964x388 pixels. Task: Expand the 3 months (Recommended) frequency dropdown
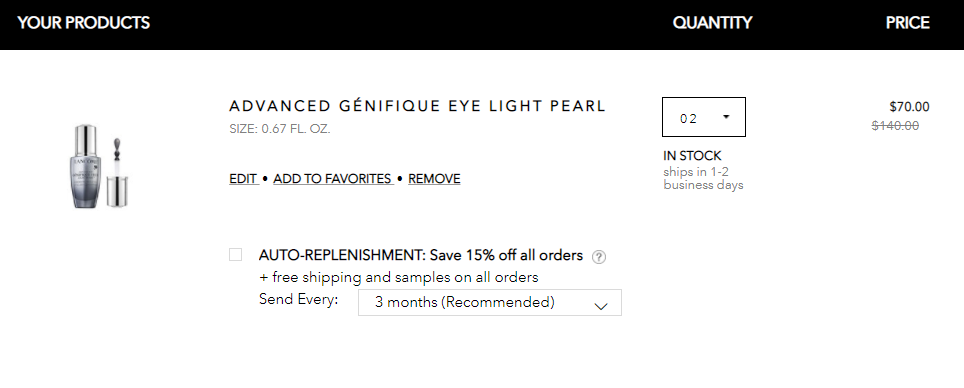[x=489, y=303]
